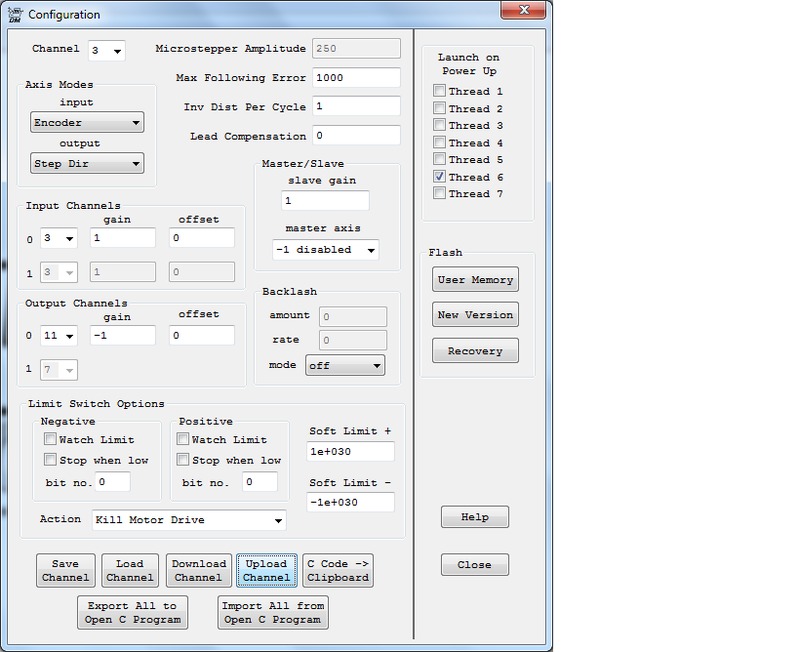Open the limit Action Kill Motor Drive dropdown
The height and width of the screenshot is (652, 799).
[188, 520]
